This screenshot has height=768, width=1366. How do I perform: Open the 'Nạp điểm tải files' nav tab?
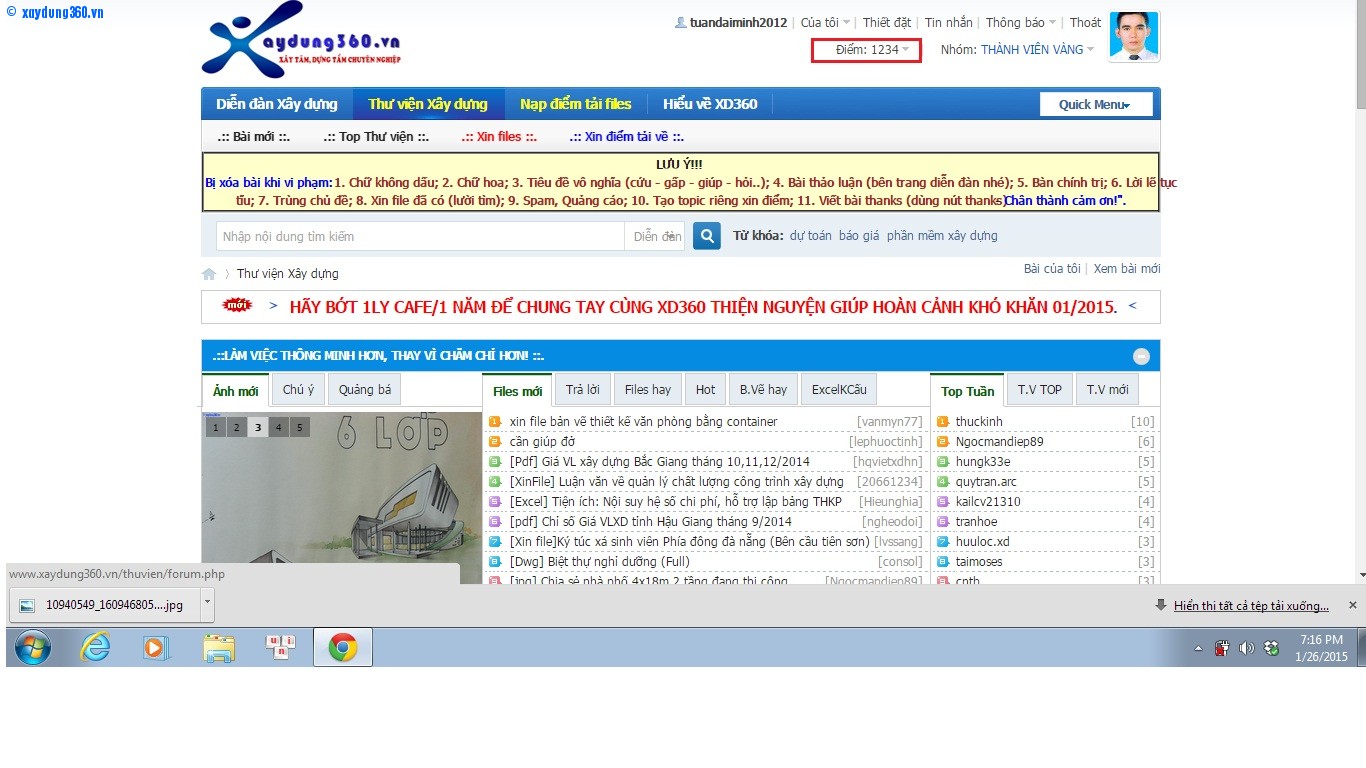(576, 104)
